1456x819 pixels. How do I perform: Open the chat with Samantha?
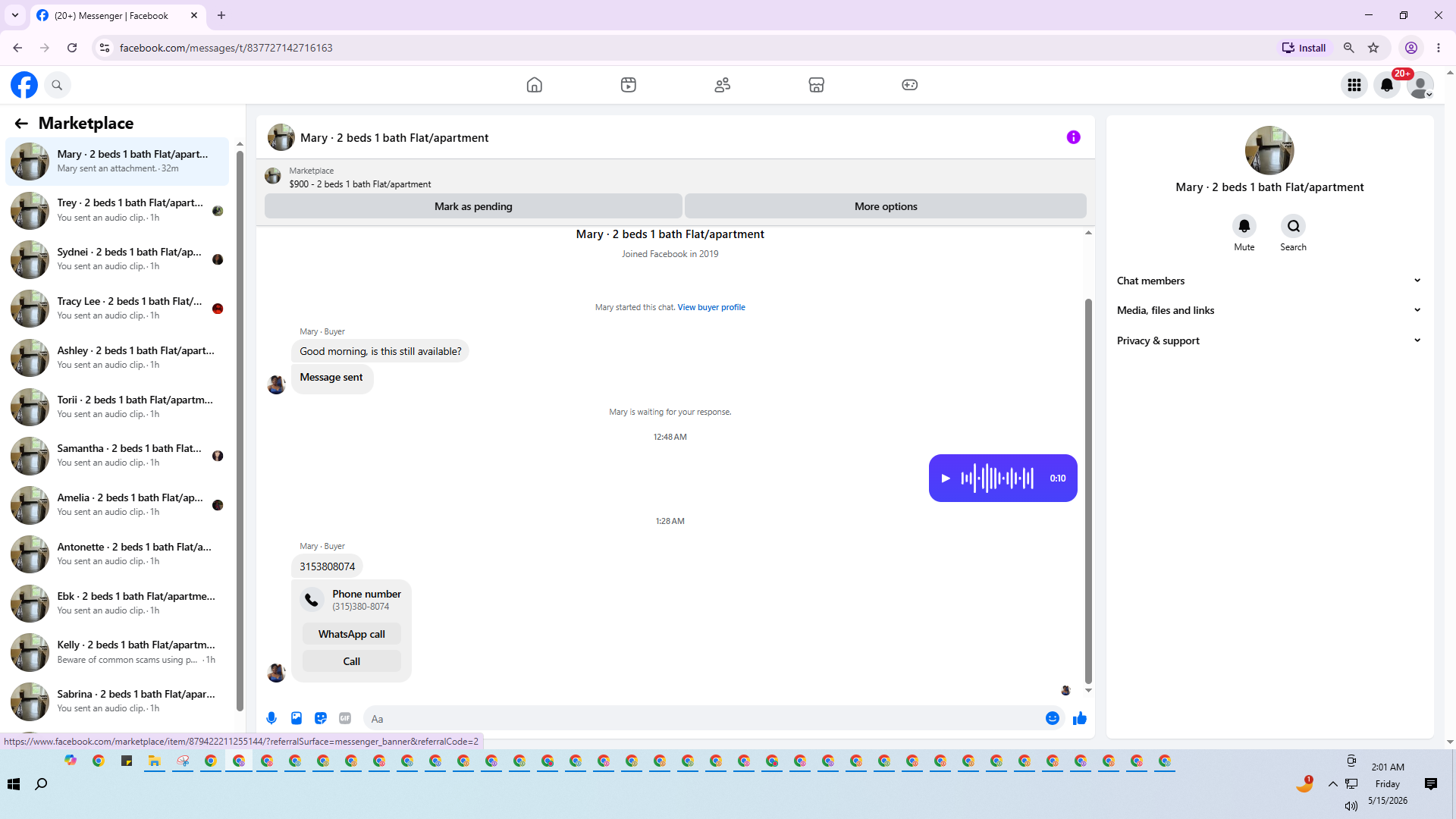pos(118,456)
